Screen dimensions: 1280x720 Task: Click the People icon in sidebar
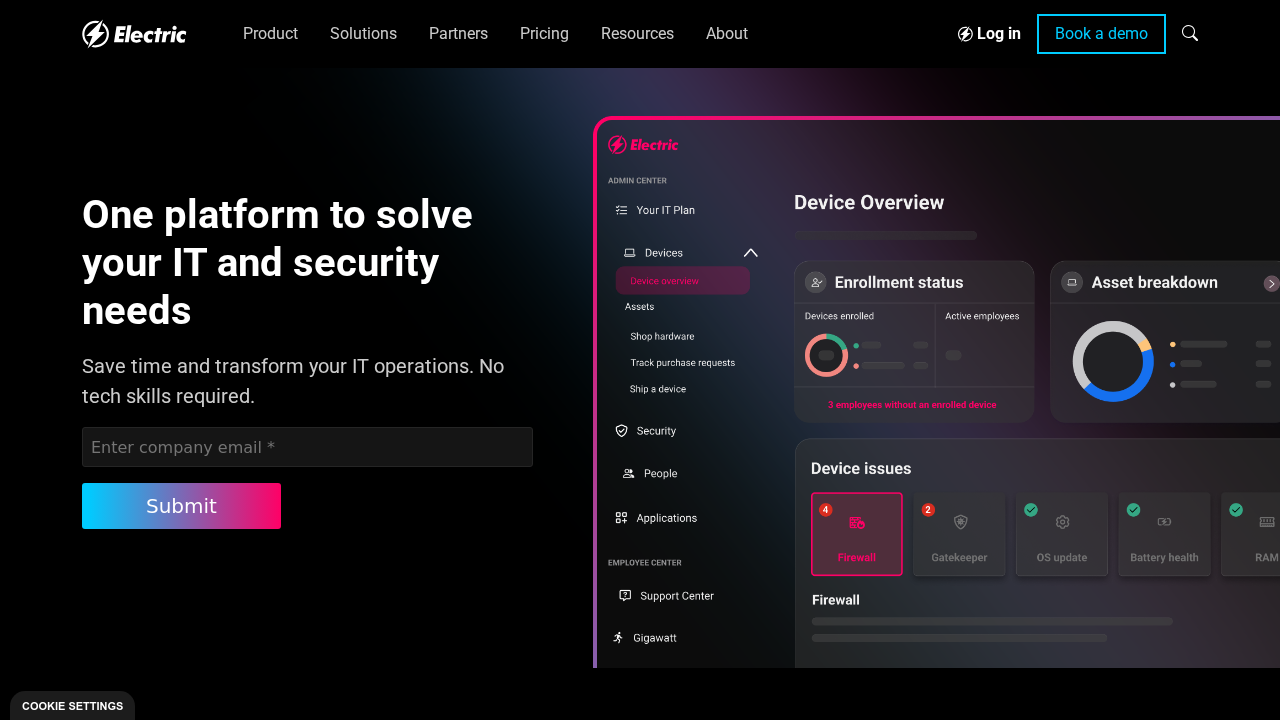(628, 474)
